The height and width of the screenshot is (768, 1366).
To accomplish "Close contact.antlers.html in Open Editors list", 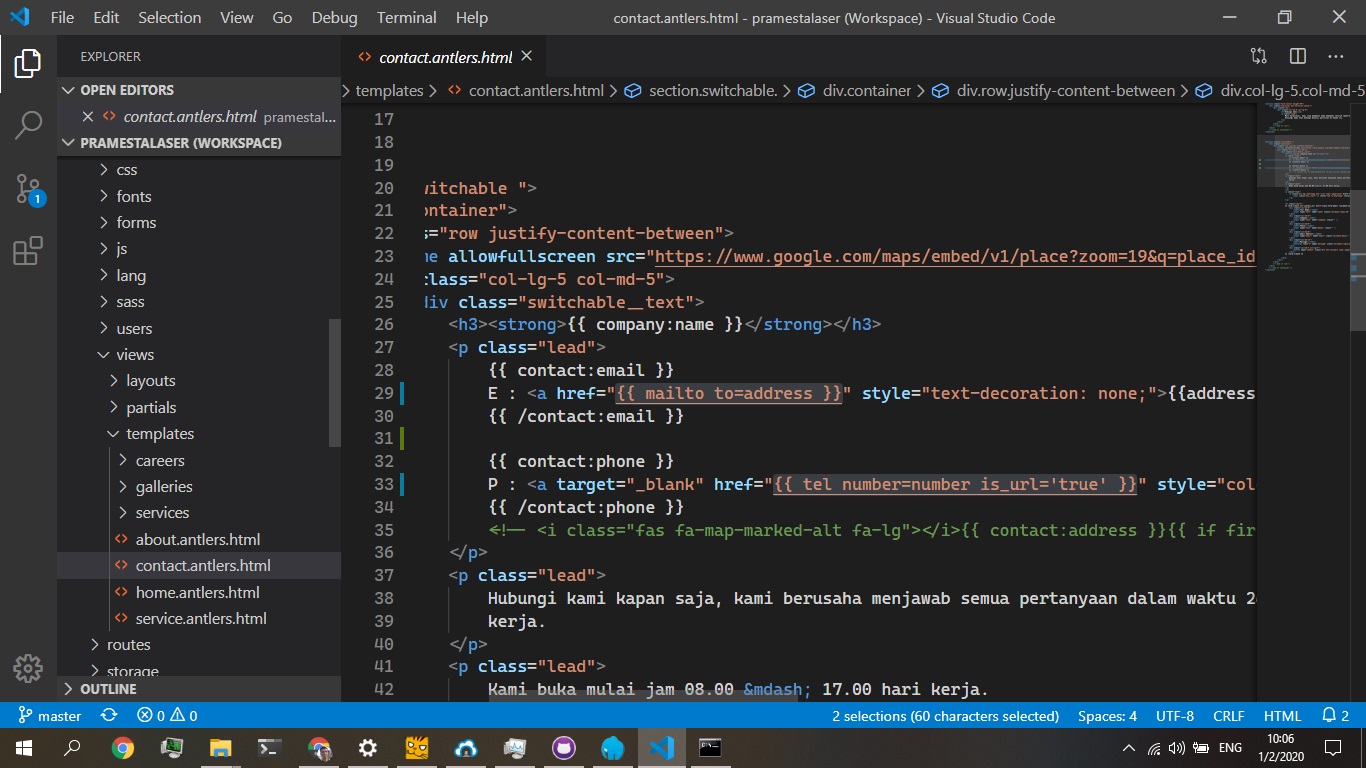I will pyautogui.click(x=87, y=116).
